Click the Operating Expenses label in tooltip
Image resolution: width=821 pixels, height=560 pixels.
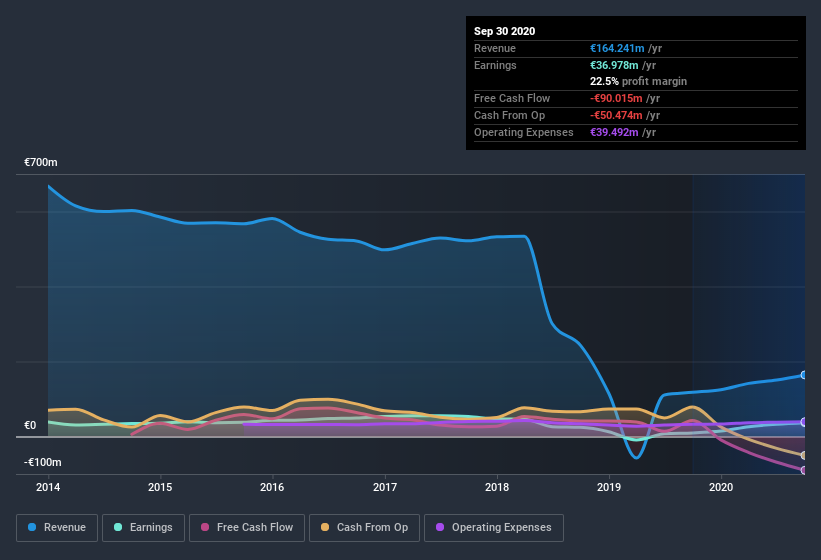[x=524, y=132]
